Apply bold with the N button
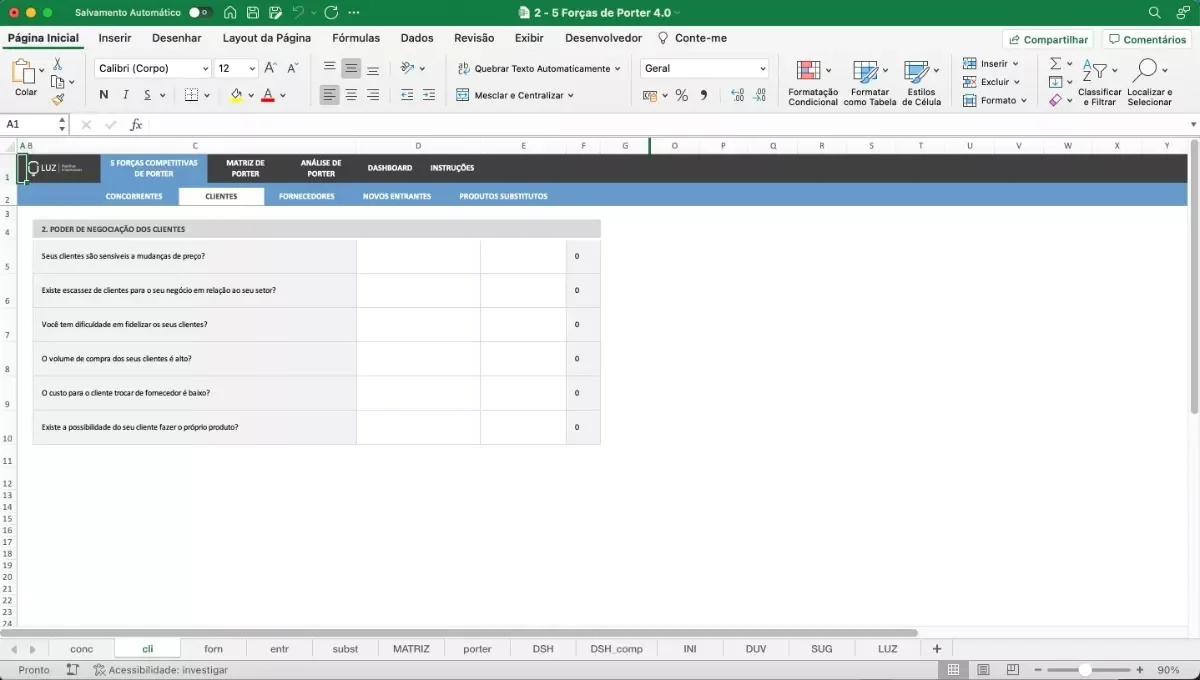1200x680 pixels. pyautogui.click(x=104, y=95)
